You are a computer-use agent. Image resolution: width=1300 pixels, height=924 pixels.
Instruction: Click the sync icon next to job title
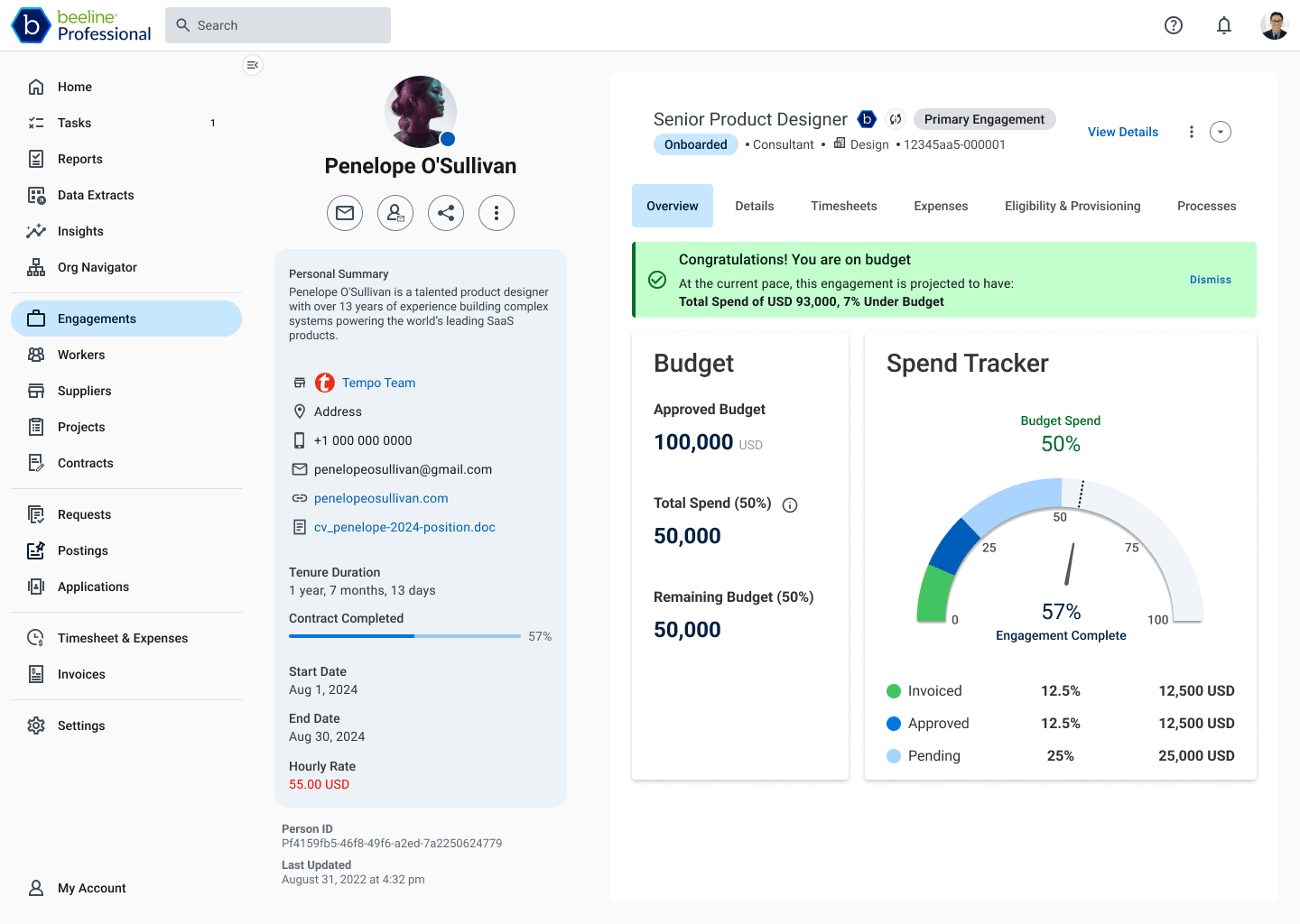896,119
